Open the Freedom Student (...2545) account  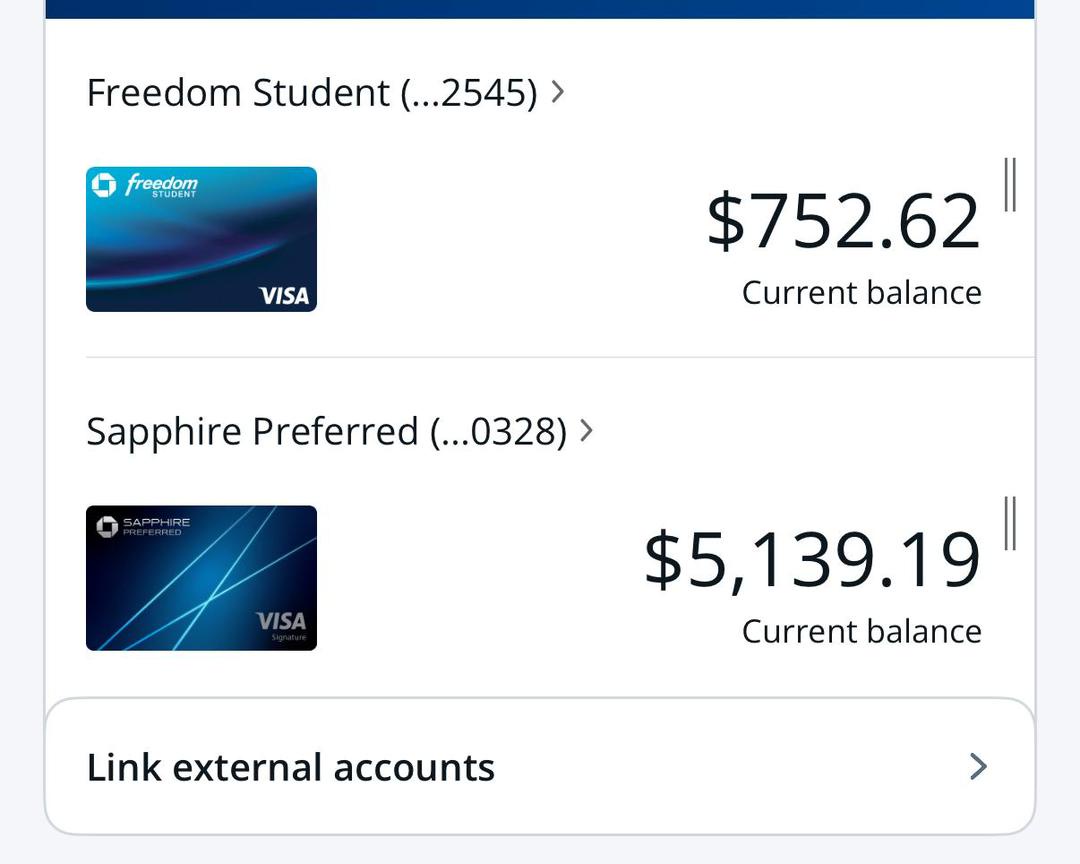(311, 93)
